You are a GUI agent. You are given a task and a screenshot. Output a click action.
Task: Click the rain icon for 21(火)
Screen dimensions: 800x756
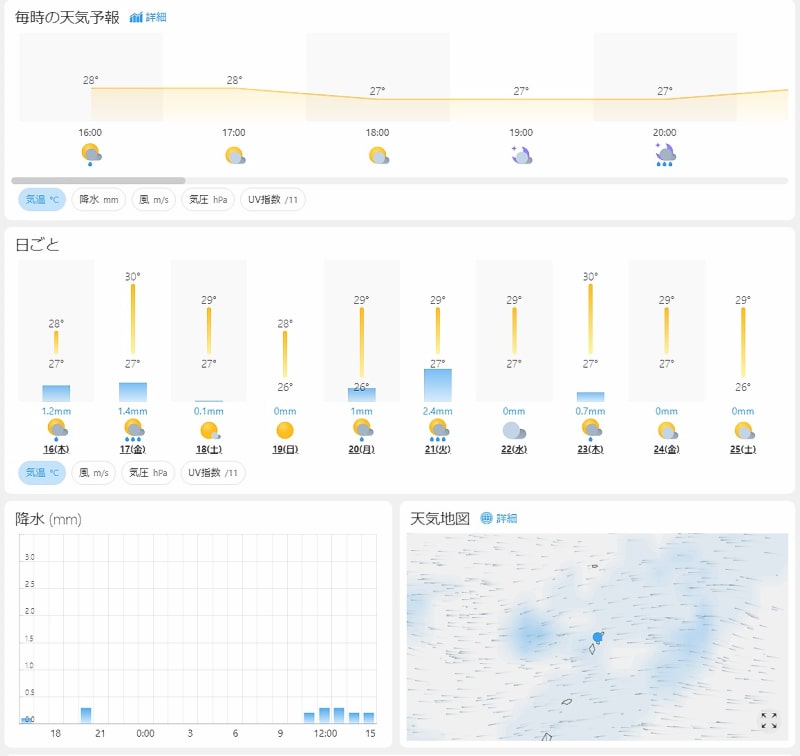click(x=437, y=430)
